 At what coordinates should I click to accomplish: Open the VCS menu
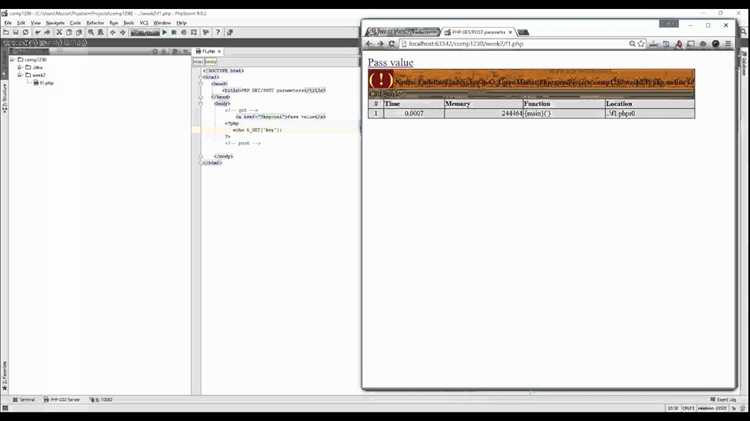(x=144, y=23)
